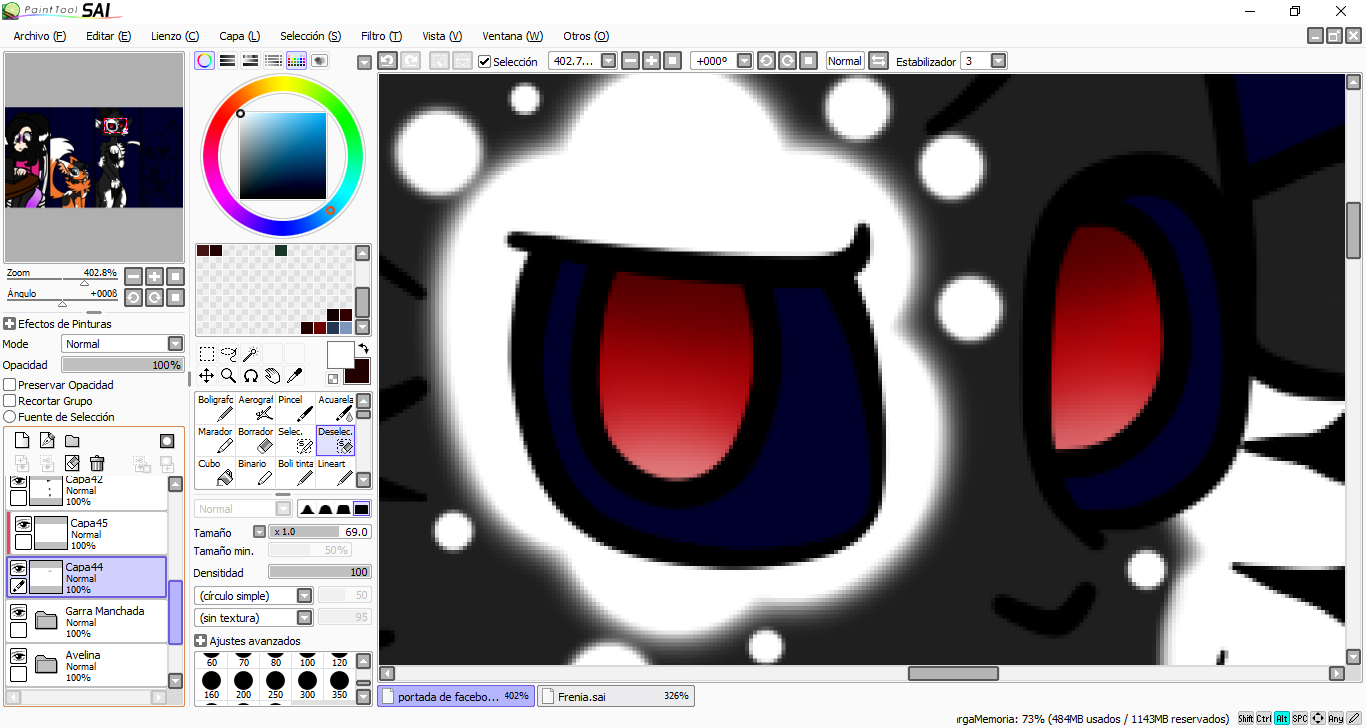The image size is (1366, 728).
Task: Select the rotate canvas tool
Action: 250,376
